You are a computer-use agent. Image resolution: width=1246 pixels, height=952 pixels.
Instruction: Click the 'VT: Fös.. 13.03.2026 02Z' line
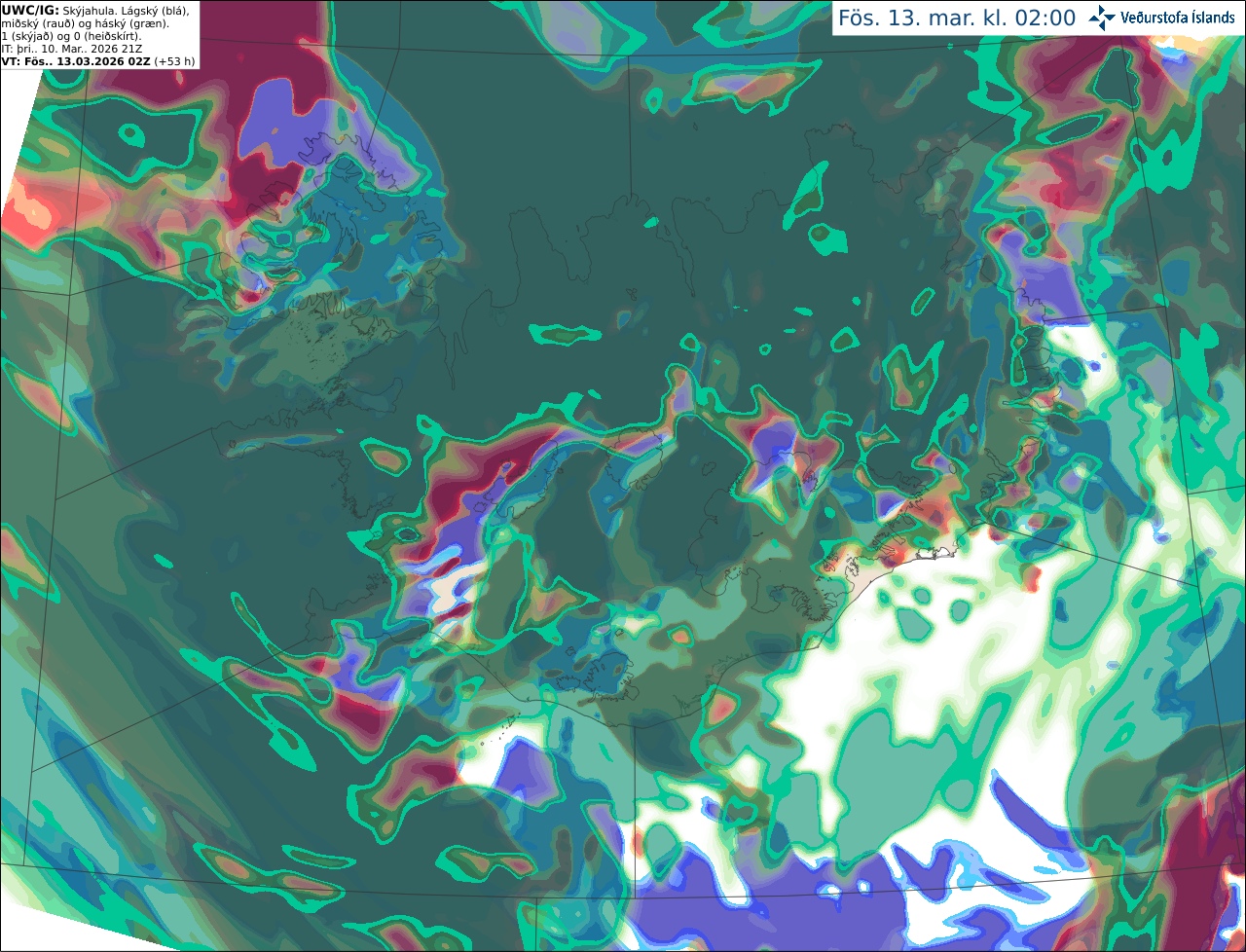(x=75, y=61)
